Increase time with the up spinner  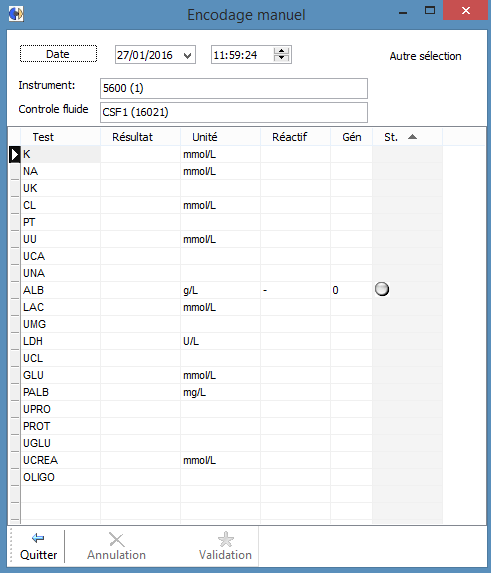click(281, 51)
